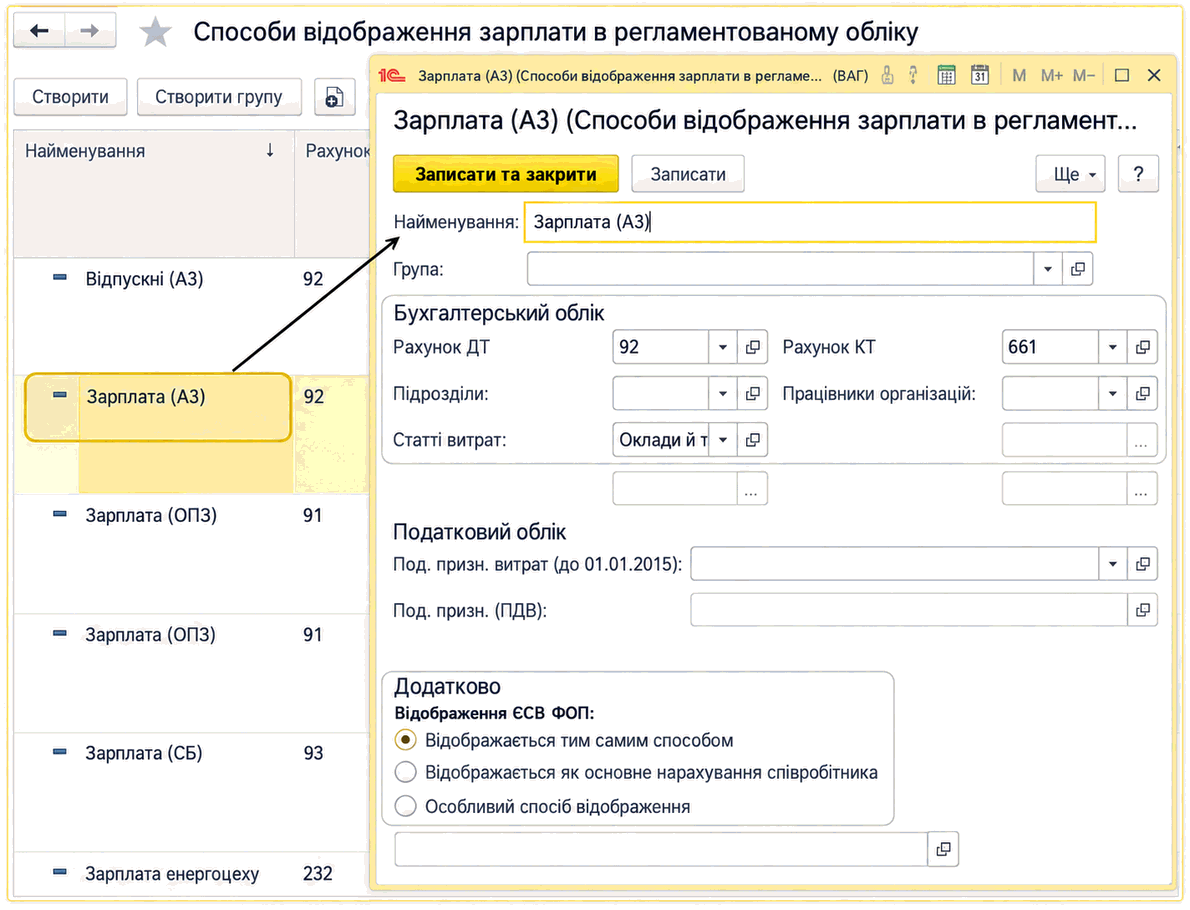Open item icon of Под. призн. витрат field

(1142, 564)
